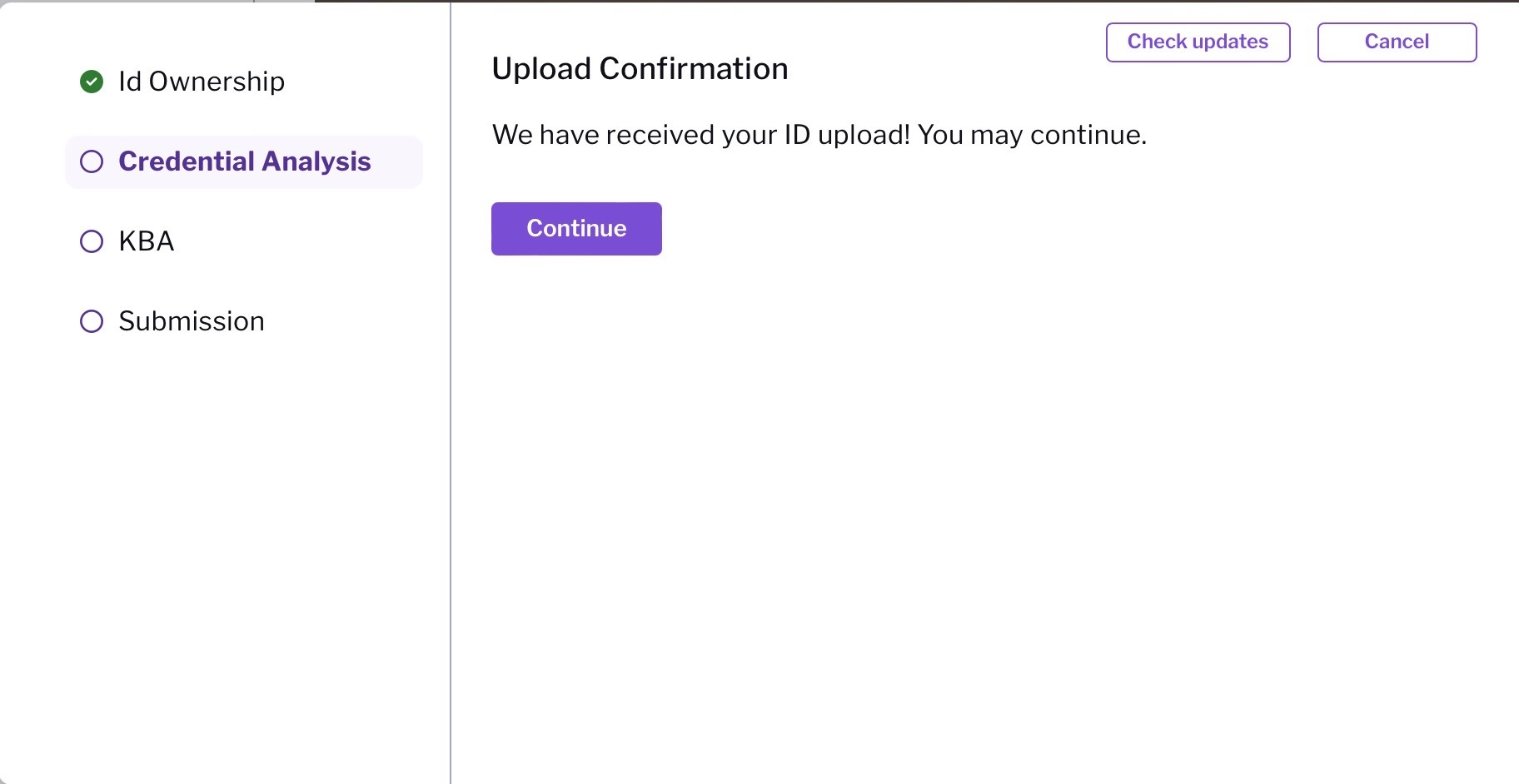
Task: Click the 'We have received your ID upload!' sentence
Action: (x=701, y=135)
